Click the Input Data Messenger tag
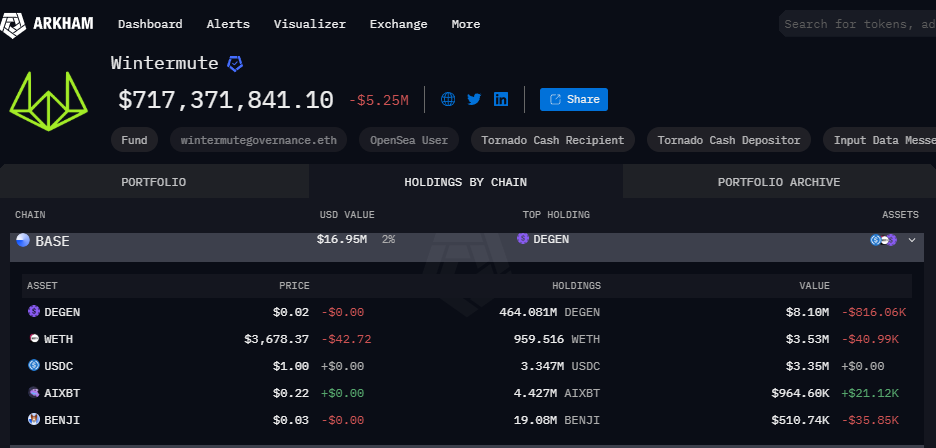The width and height of the screenshot is (936, 448). (x=879, y=140)
